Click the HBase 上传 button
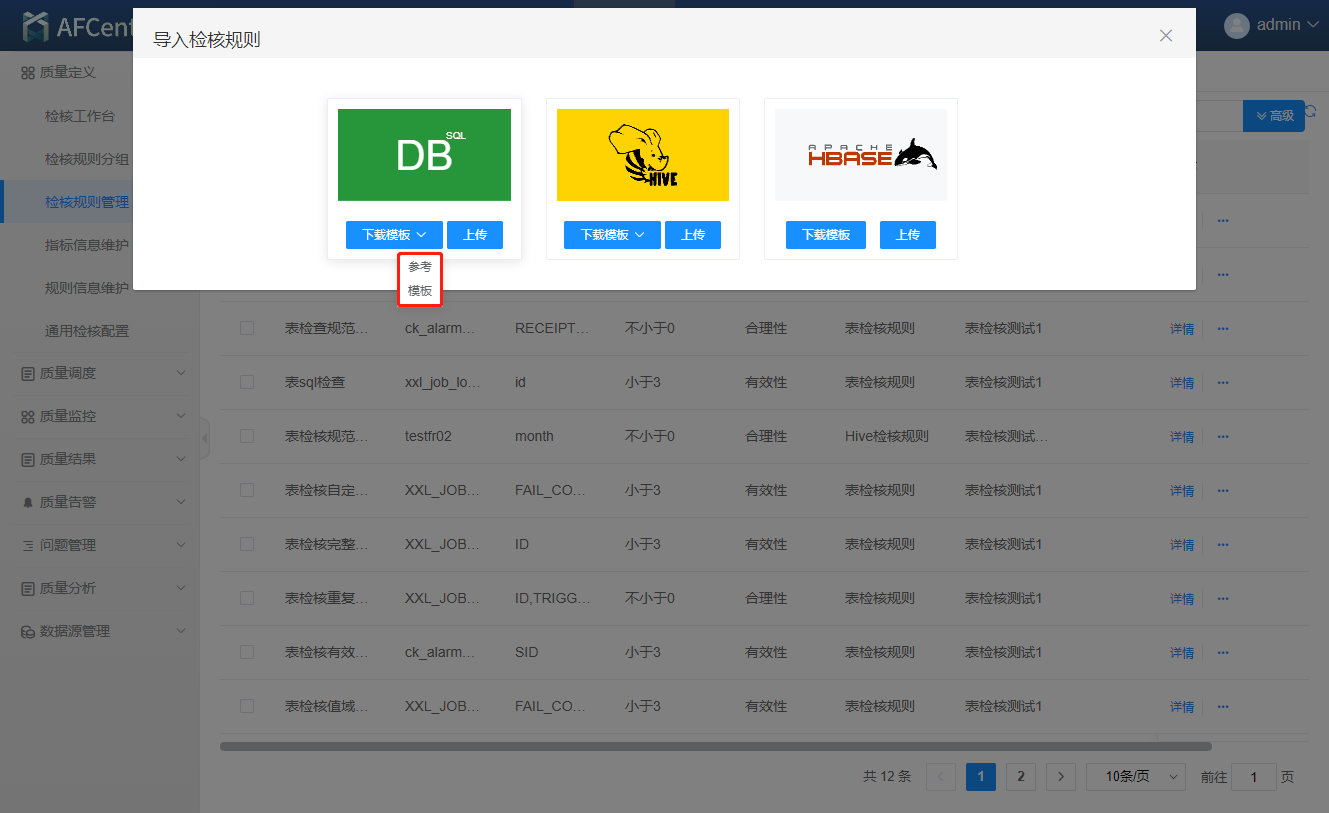This screenshot has height=813, width=1329. [907, 235]
